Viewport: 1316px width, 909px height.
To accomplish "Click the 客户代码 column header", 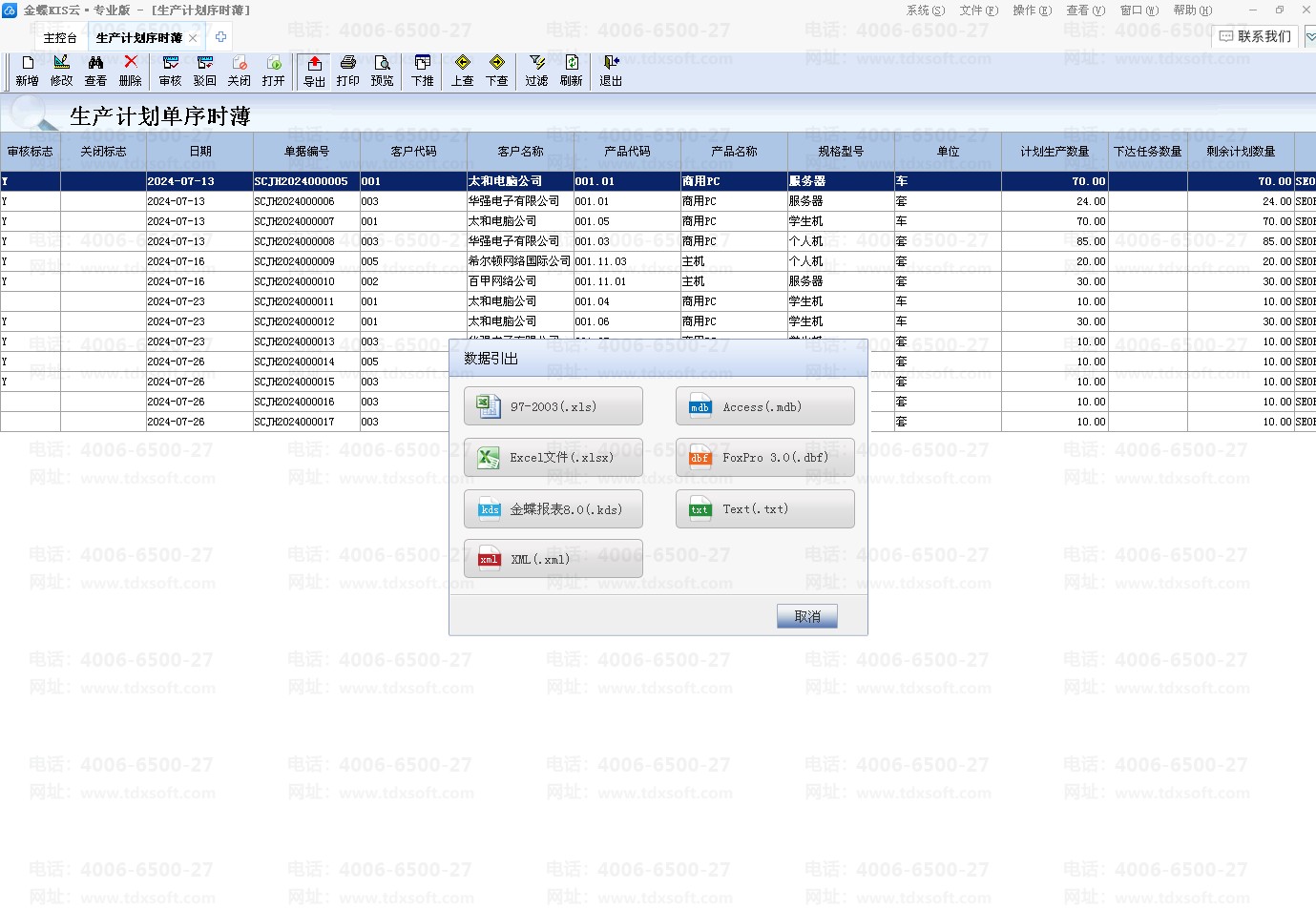I will click(x=414, y=152).
